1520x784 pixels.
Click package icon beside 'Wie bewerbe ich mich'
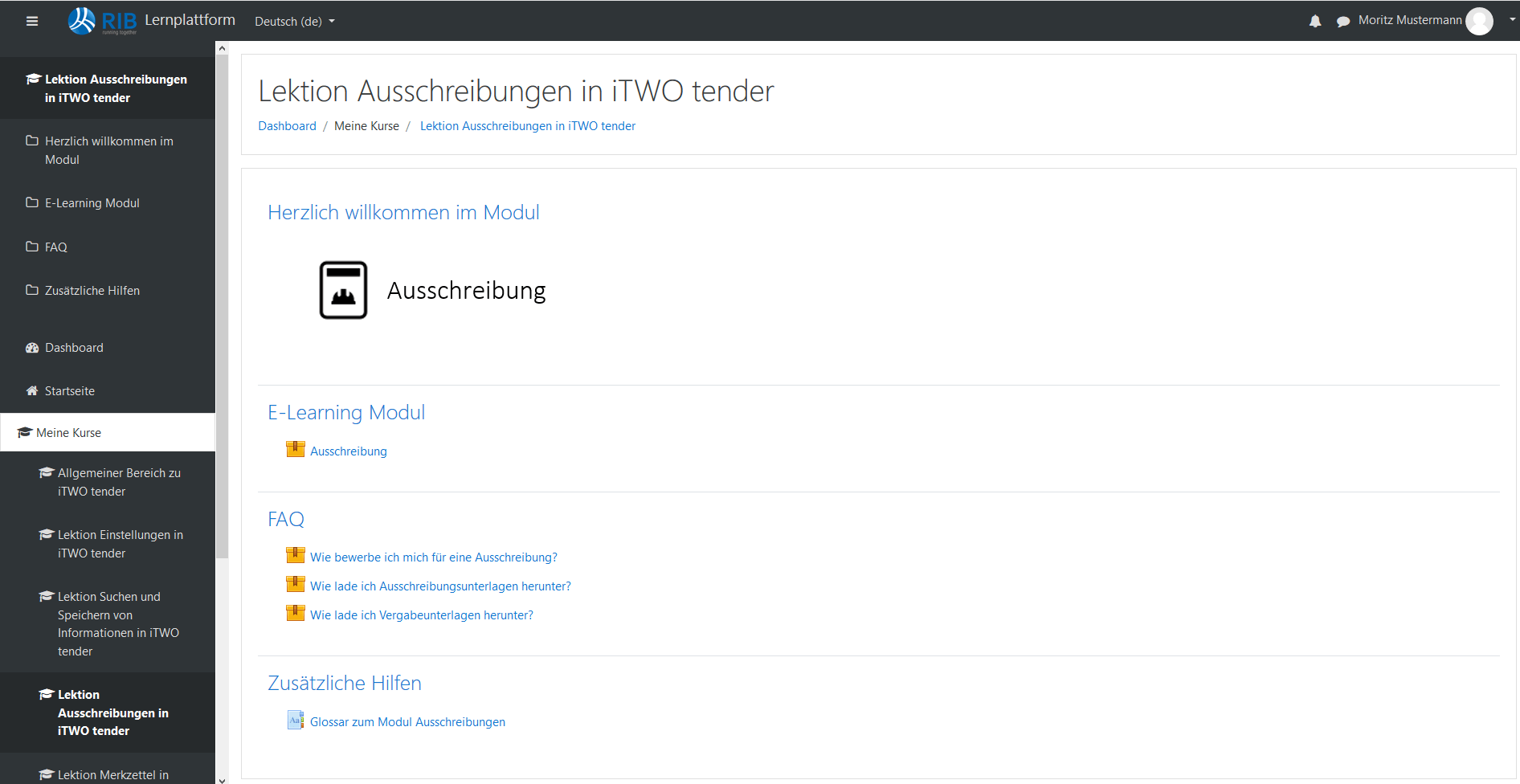pos(296,555)
